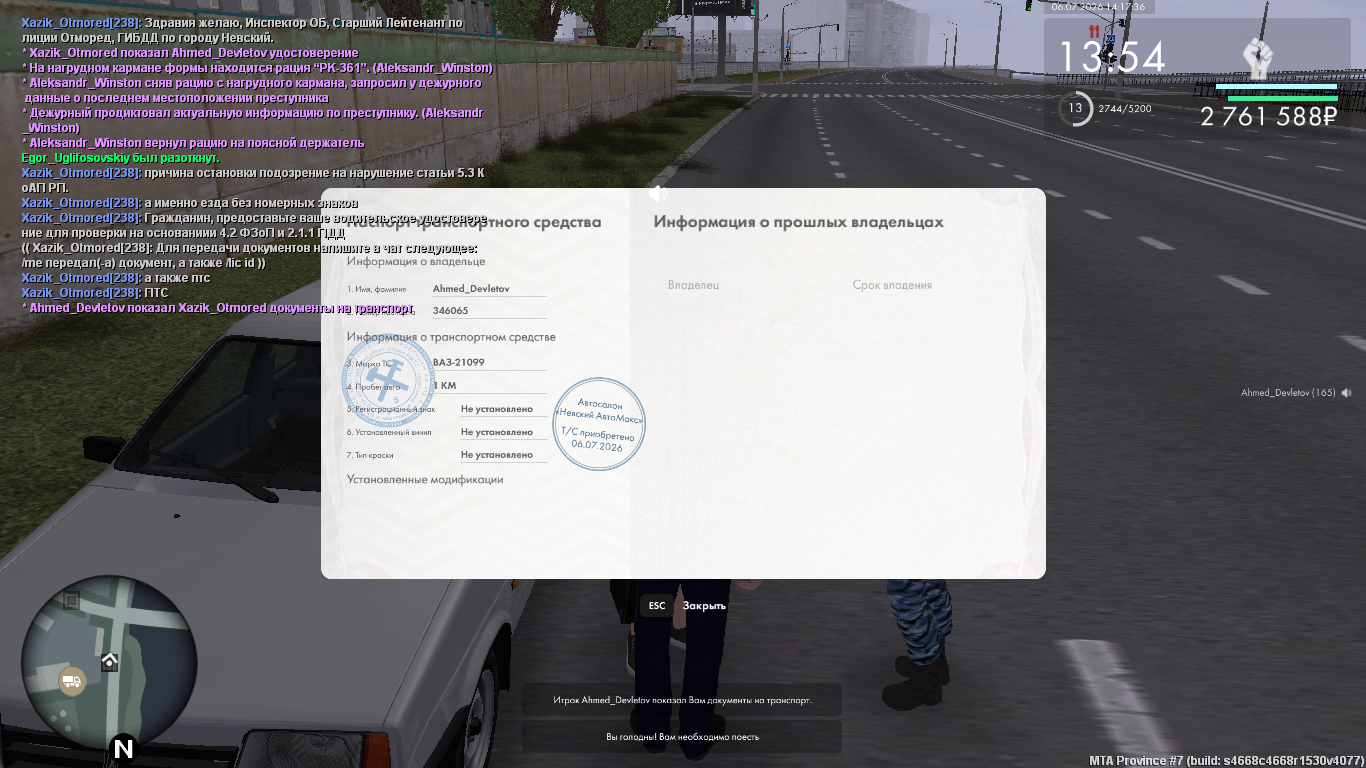
Task: Click the Срок владения column header
Action: (892, 285)
